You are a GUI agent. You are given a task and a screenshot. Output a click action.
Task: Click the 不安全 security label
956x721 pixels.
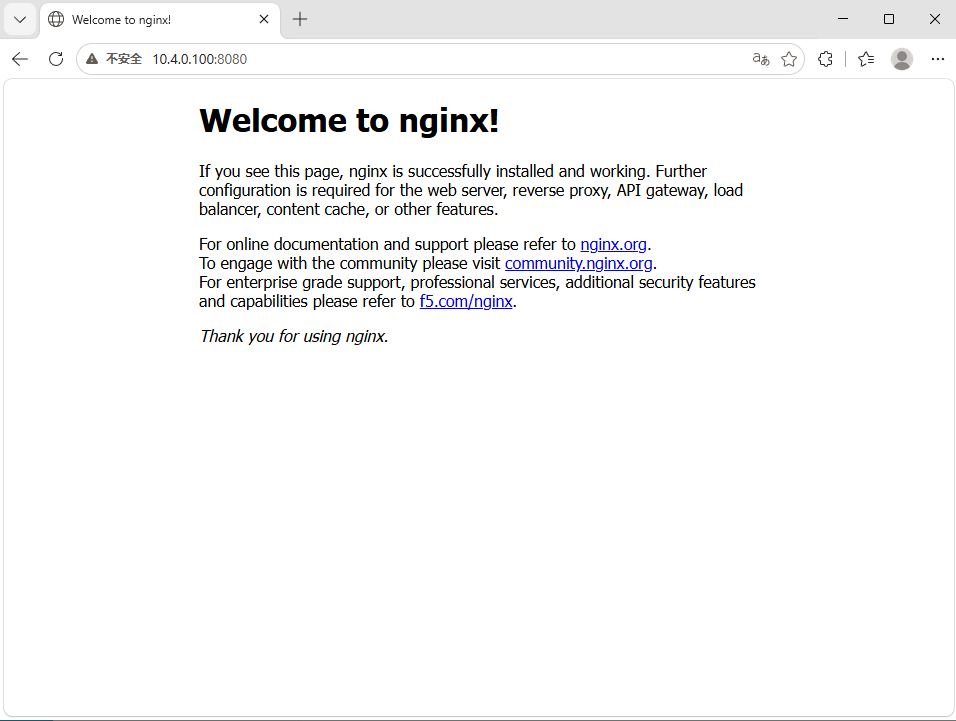pos(124,59)
